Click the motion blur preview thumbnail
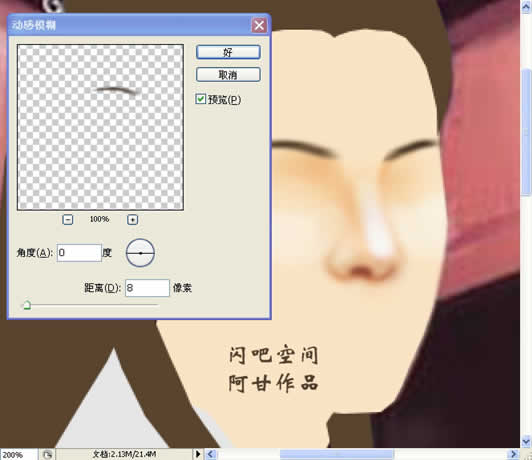 click(100, 127)
